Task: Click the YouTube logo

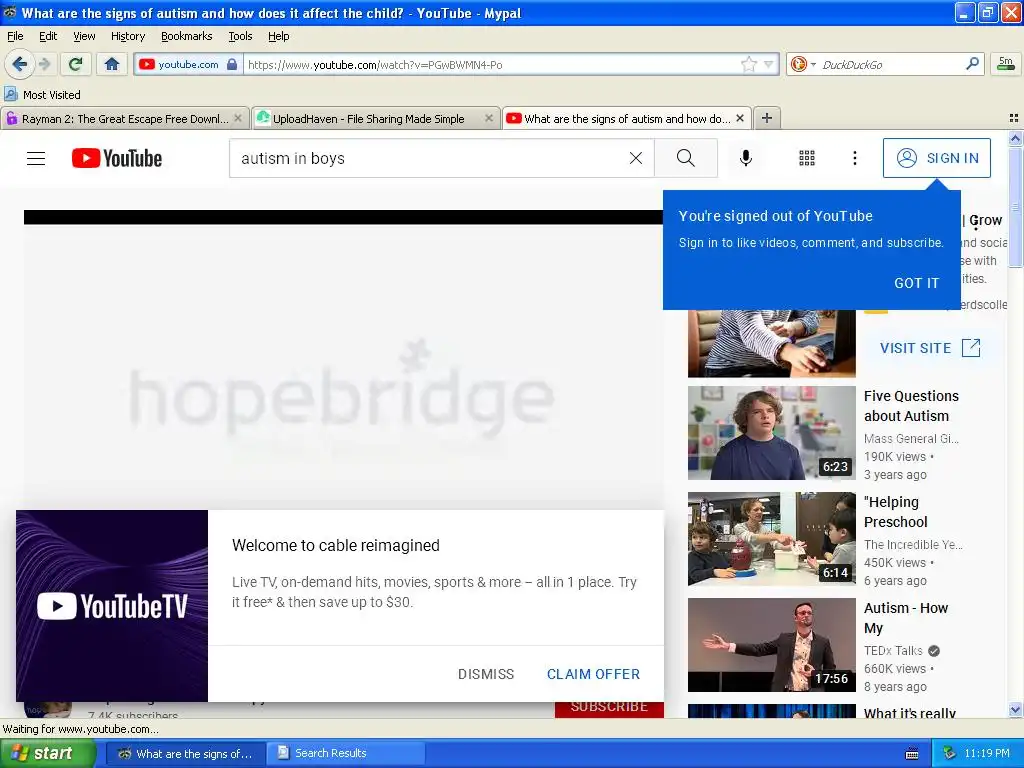Action: point(117,158)
